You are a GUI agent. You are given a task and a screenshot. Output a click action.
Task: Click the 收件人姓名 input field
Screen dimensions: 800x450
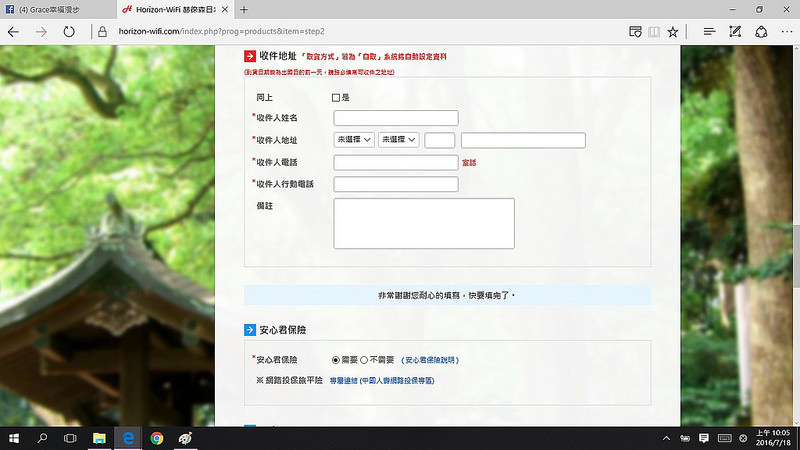point(396,118)
